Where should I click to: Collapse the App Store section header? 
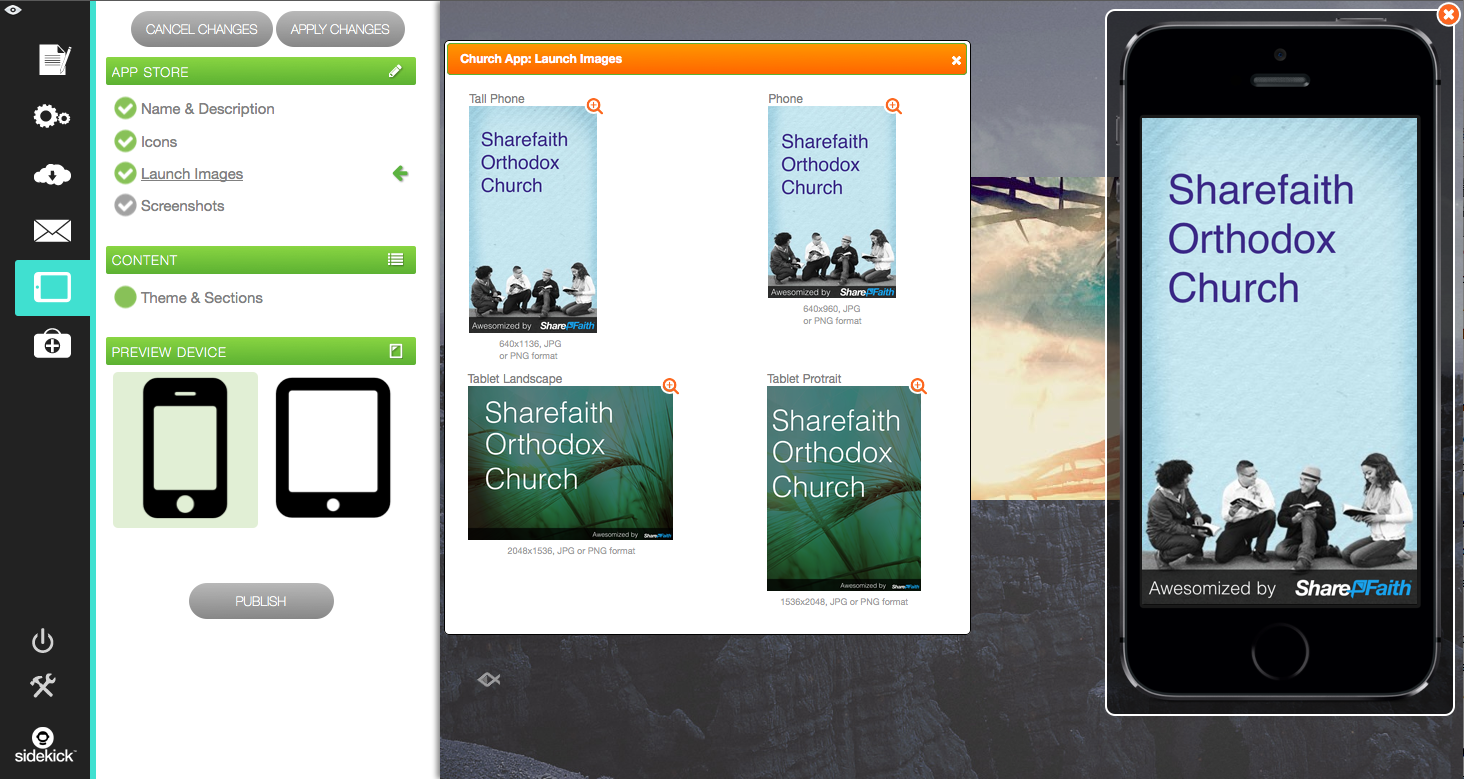pos(261,71)
